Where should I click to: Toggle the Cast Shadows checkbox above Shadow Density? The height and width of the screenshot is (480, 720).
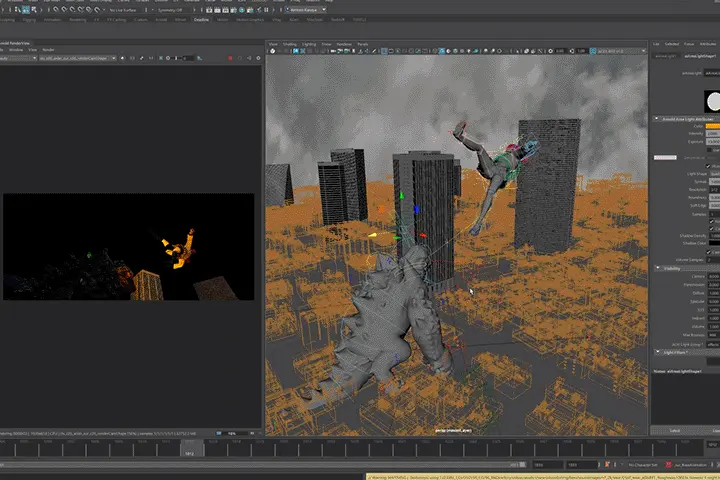(x=711, y=228)
